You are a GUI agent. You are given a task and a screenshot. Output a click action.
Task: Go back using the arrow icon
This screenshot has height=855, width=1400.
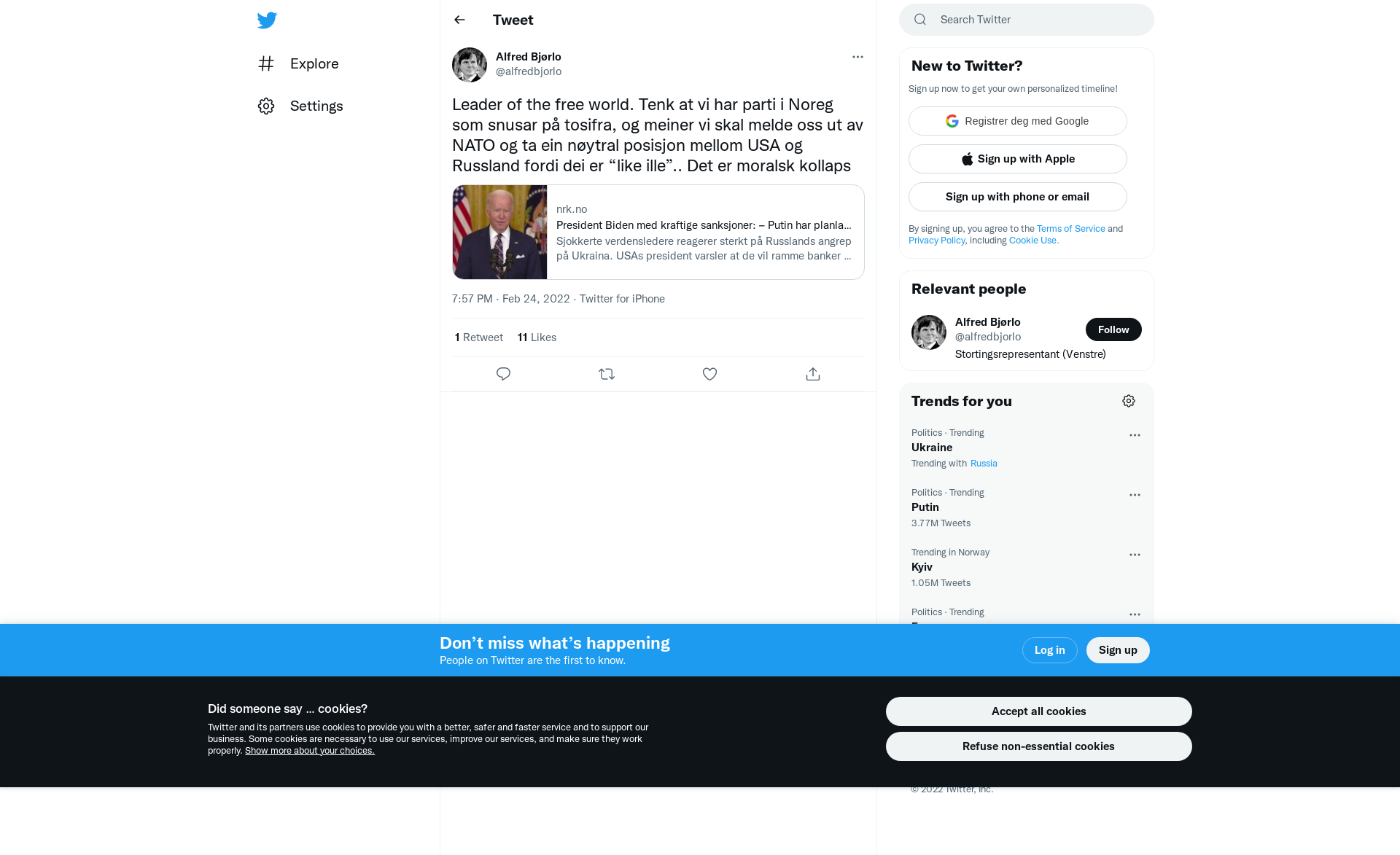tap(459, 20)
